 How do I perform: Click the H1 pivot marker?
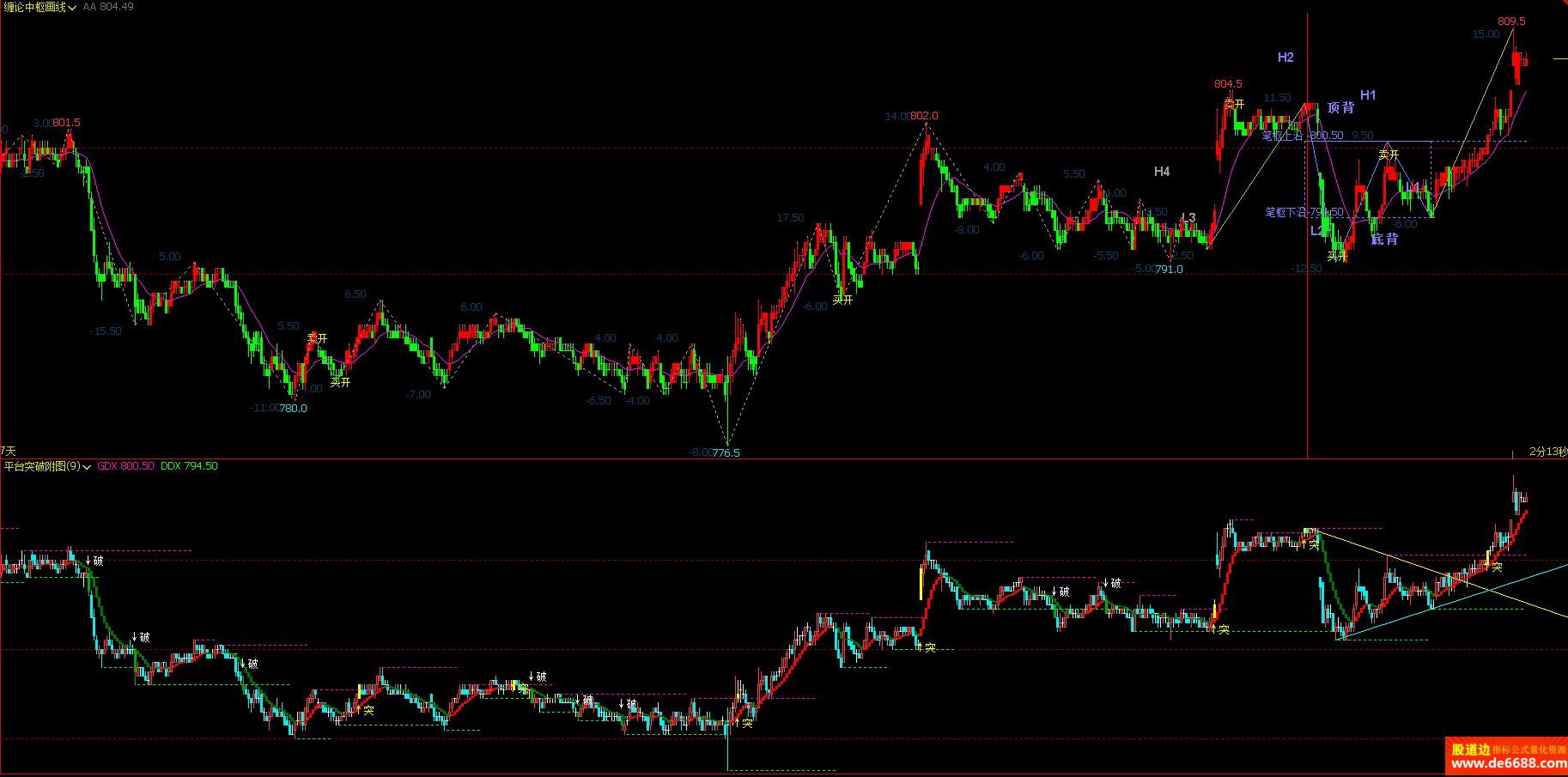click(x=1368, y=95)
